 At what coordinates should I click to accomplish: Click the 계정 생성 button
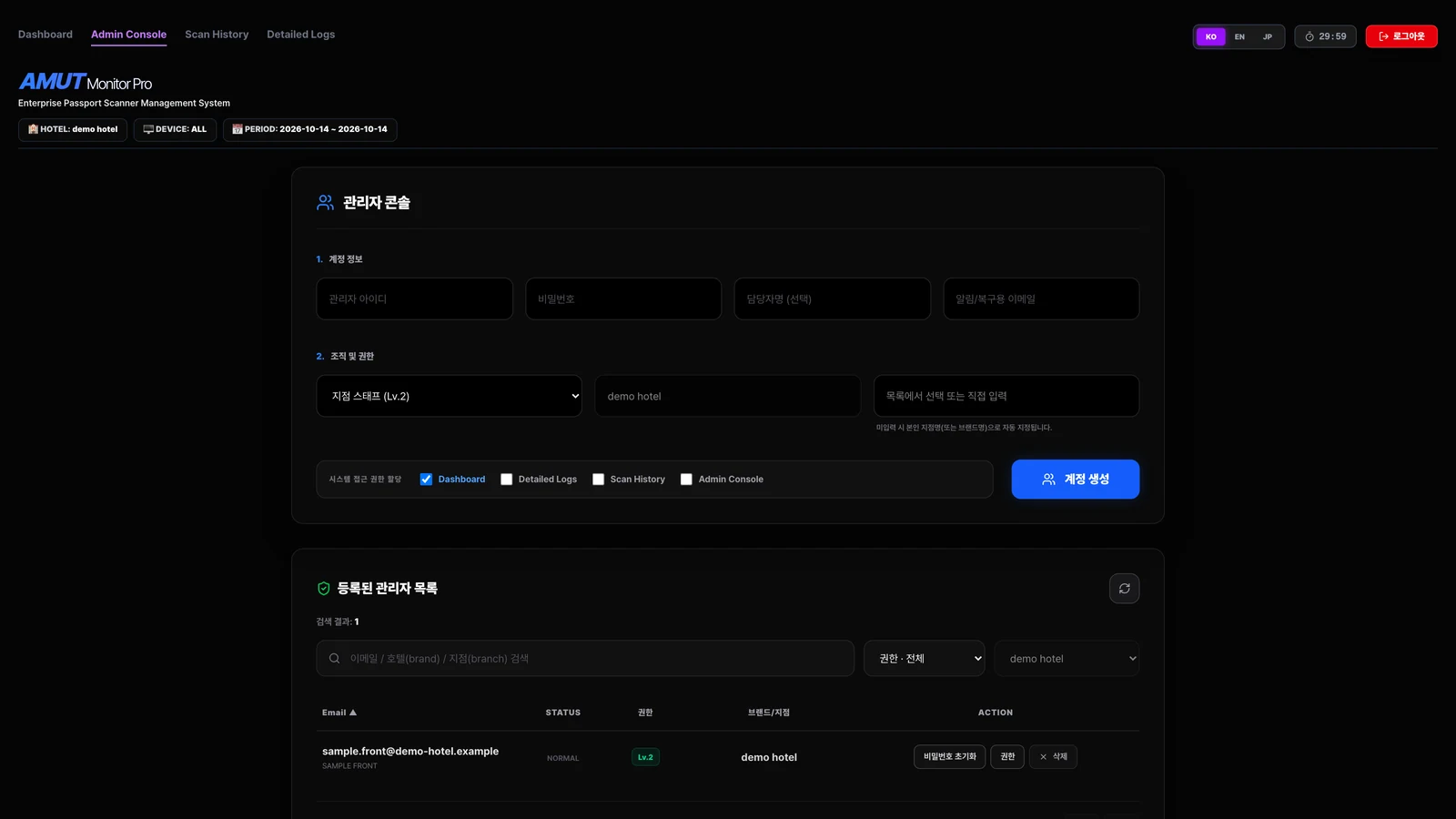pyautogui.click(x=1075, y=480)
